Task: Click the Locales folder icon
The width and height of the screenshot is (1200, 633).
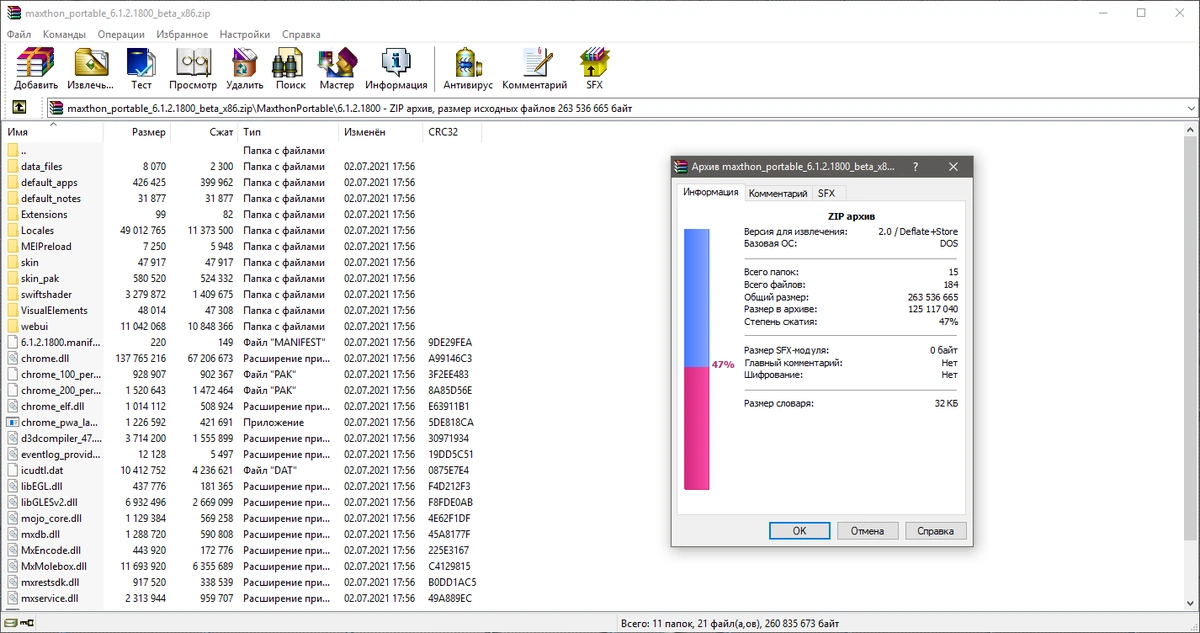Action: [x=13, y=230]
